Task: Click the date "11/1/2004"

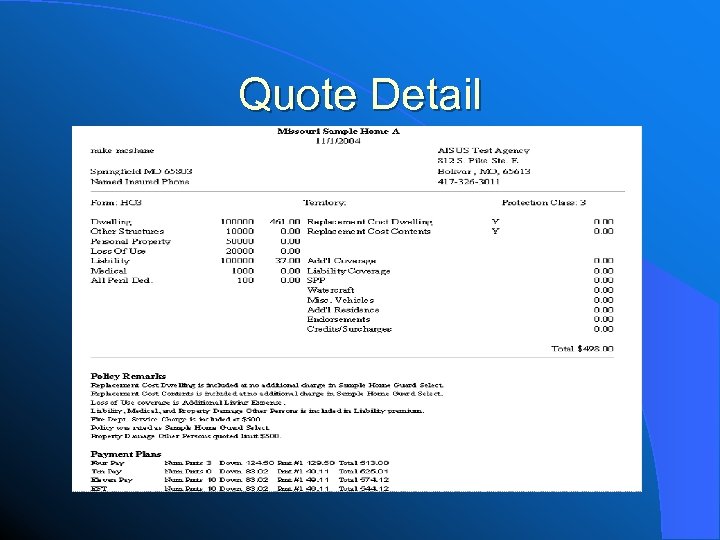Action: pyautogui.click(x=338, y=141)
